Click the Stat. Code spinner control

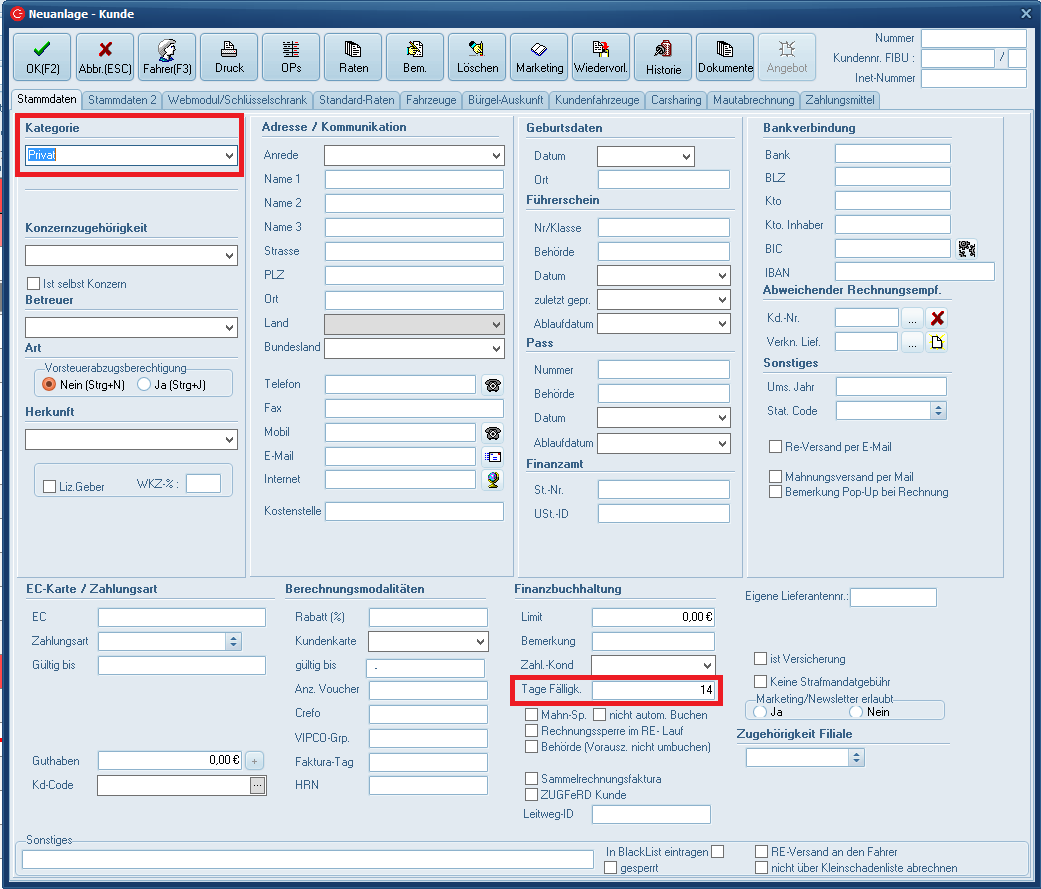point(938,410)
